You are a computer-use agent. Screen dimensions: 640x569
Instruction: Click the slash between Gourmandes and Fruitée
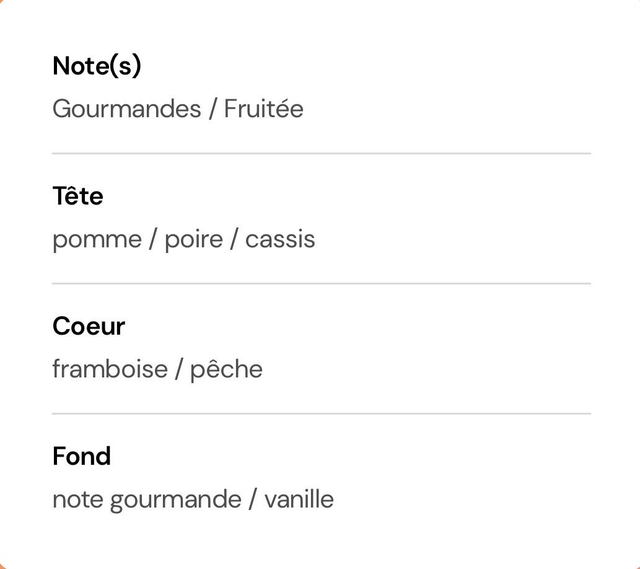[x=212, y=109]
